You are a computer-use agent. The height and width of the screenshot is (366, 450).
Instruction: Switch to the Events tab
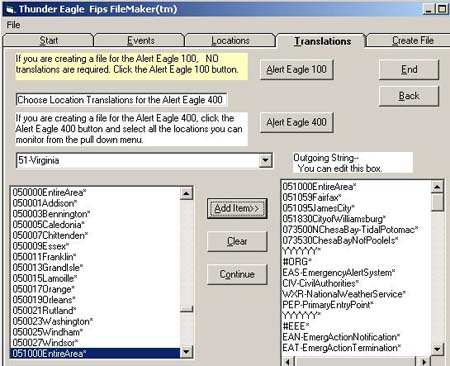point(140,41)
